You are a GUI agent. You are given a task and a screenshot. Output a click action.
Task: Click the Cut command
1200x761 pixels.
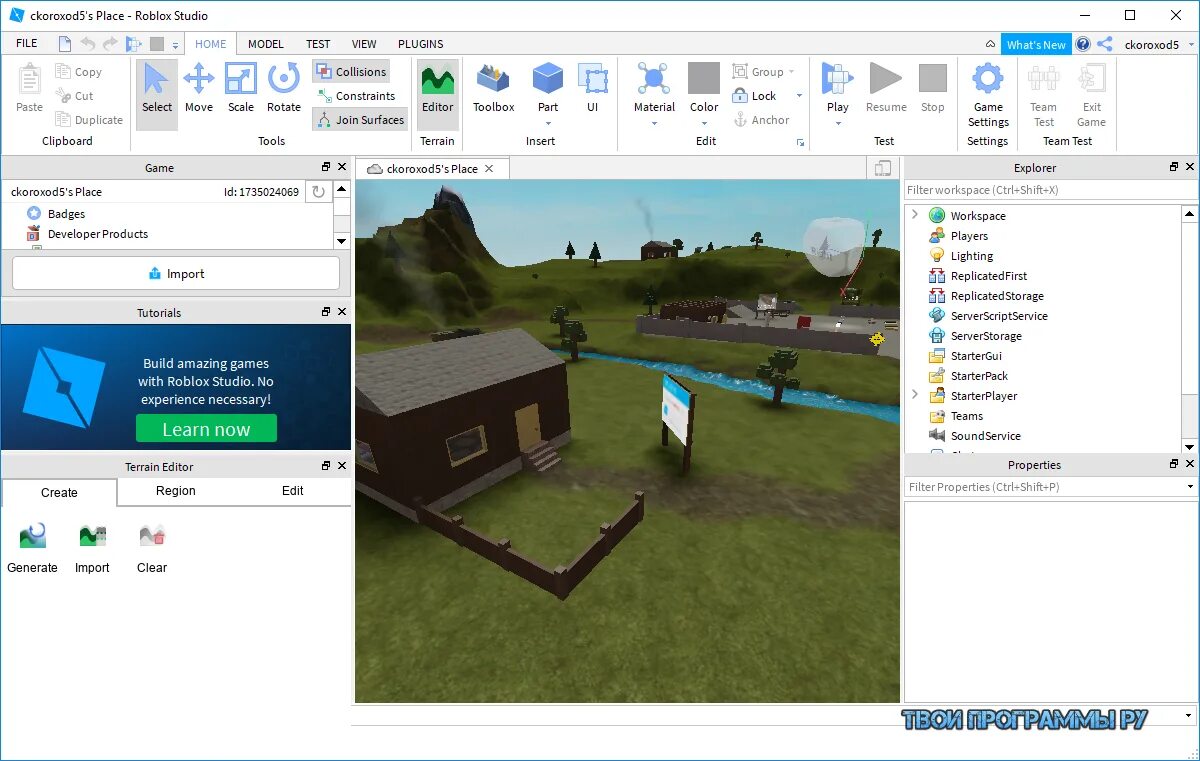click(x=75, y=96)
